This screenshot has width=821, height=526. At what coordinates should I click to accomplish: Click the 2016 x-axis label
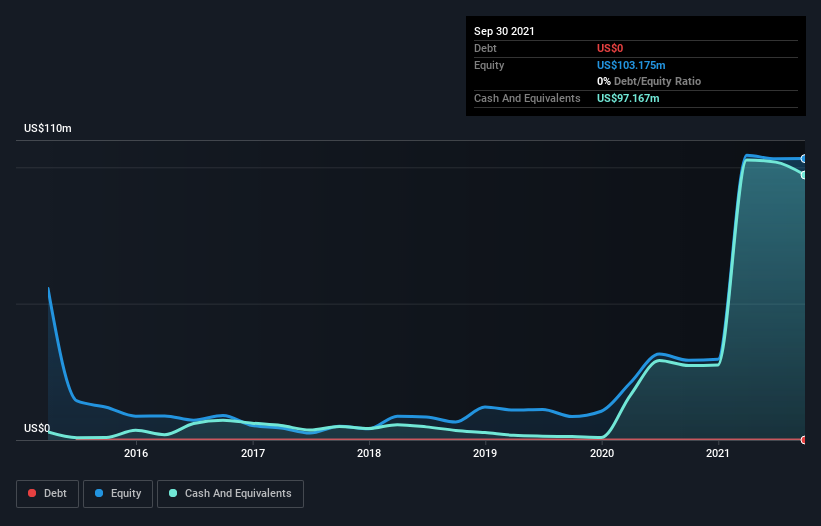[136, 453]
